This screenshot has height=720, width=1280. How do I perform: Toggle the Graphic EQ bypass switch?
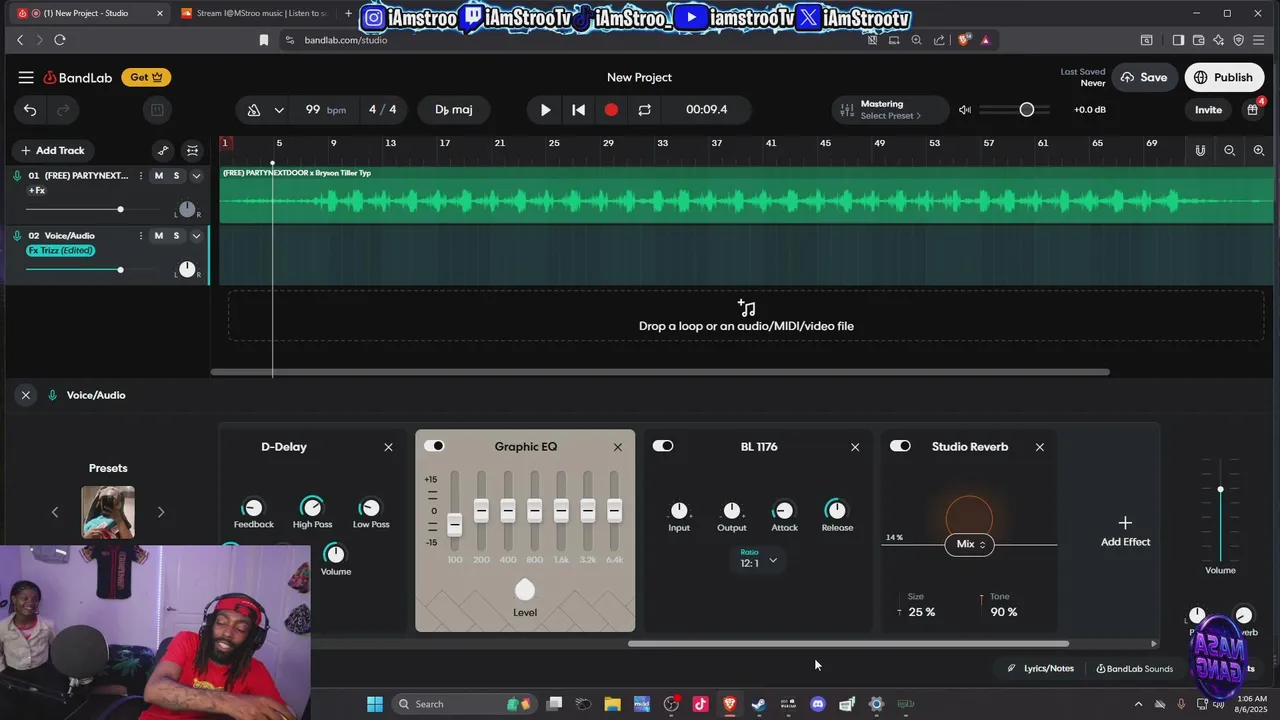coord(434,446)
